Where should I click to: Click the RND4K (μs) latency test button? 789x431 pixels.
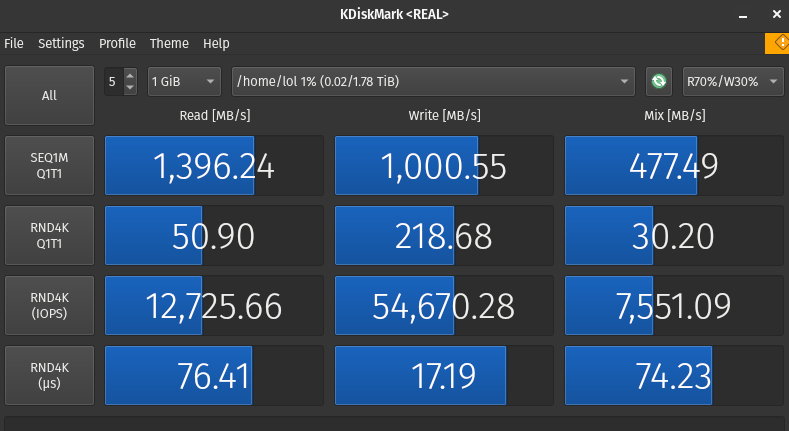tap(49, 376)
